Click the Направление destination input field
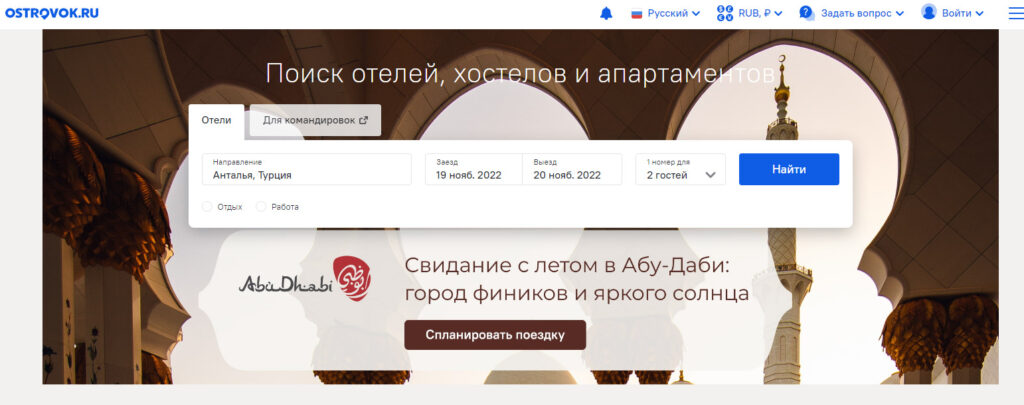Viewport: 1024px width, 405px height. 307,169
